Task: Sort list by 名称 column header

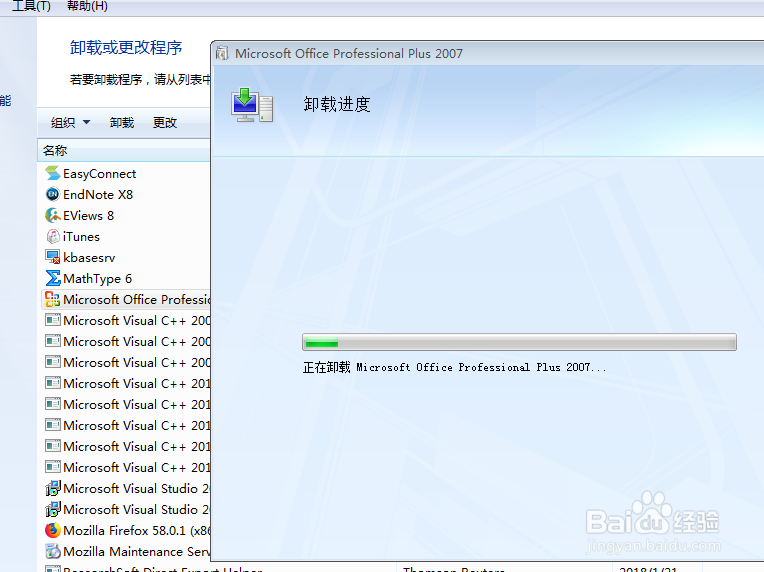Action: click(x=124, y=151)
